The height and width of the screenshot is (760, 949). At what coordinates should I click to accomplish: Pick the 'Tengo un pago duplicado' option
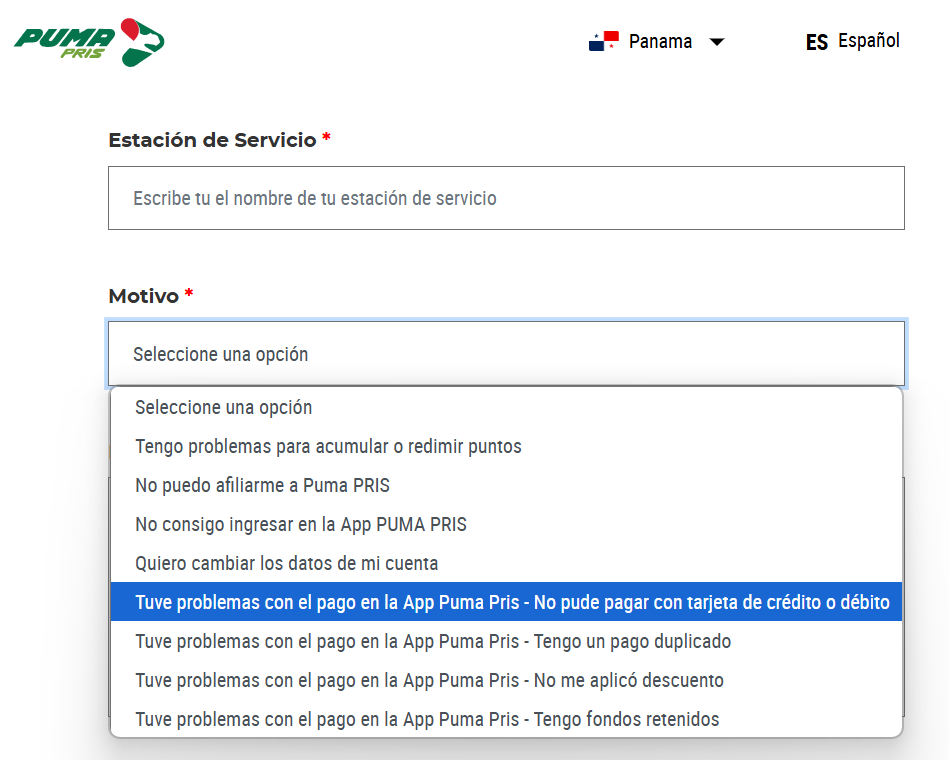(433, 641)
